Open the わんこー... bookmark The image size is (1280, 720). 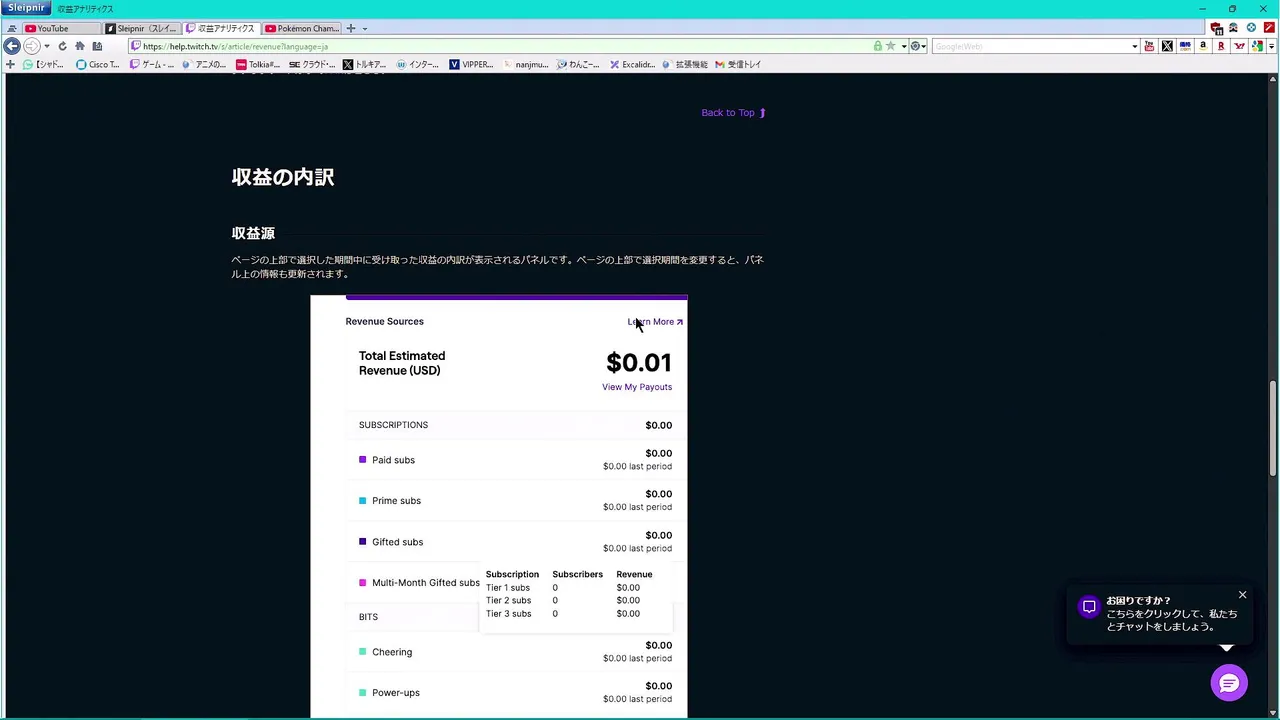(x=578, y=64)
